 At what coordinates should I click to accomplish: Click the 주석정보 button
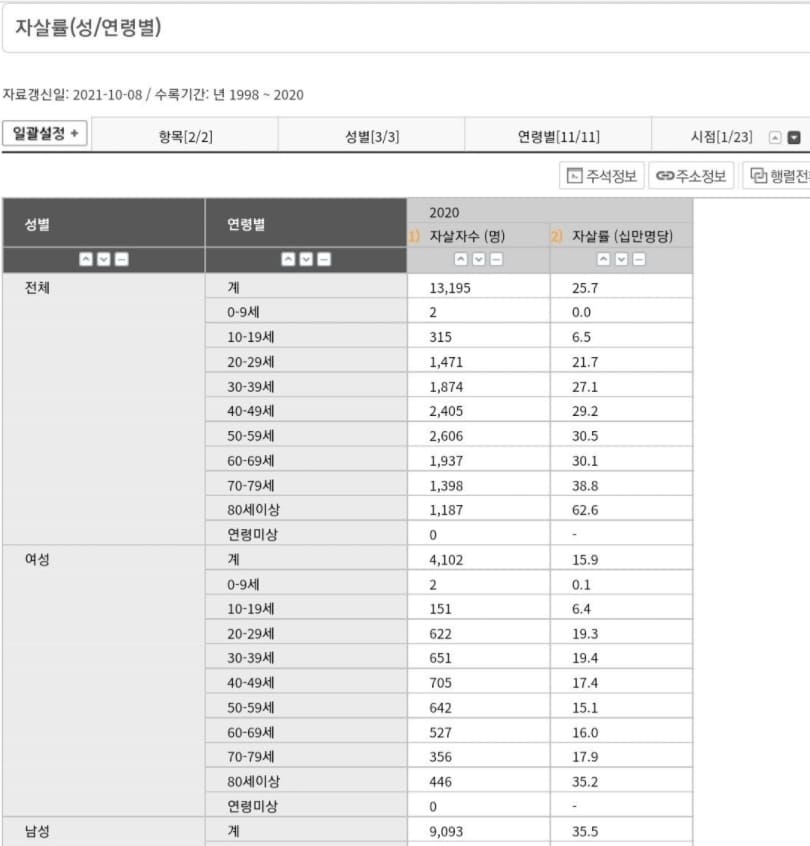[x=601, y=176]
